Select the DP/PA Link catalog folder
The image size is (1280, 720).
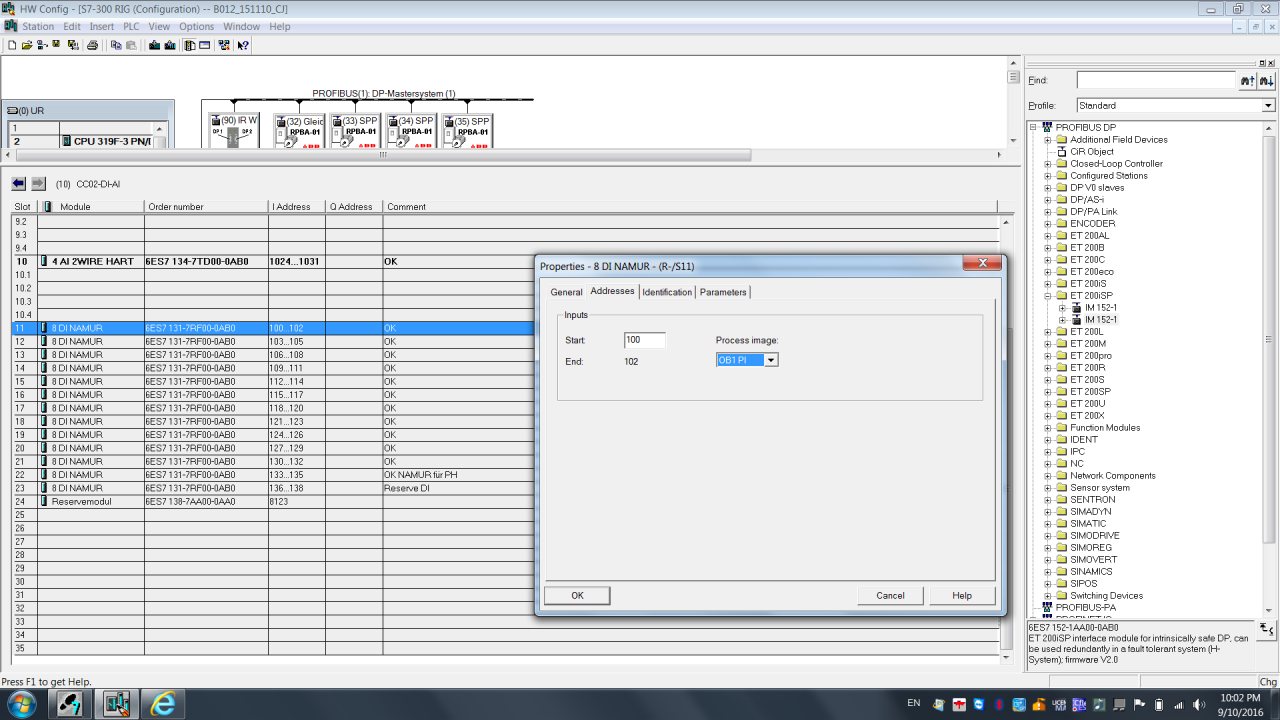coord(1092,212)
